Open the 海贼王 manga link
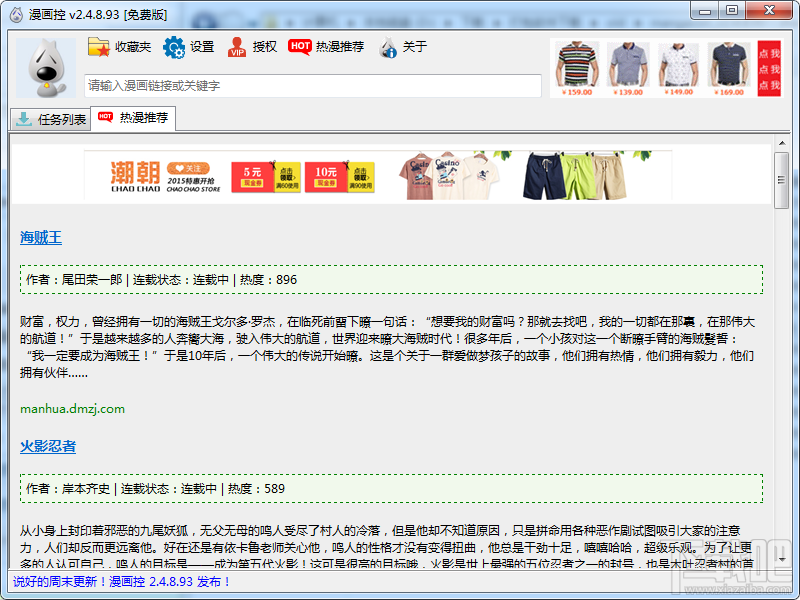This screenshot has height=600, width=800. click(x=41, y=238)
